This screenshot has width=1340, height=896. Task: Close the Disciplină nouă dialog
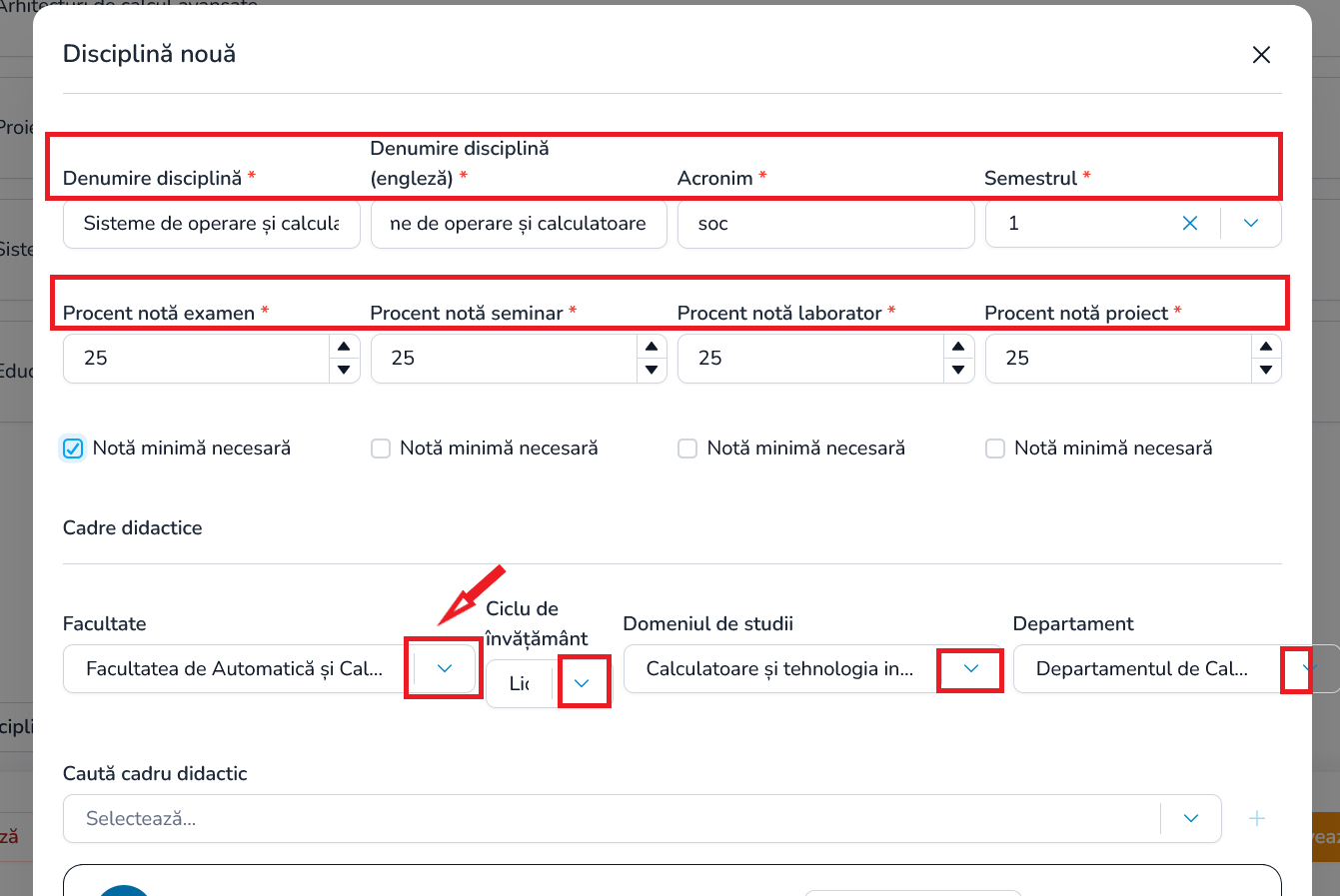click(1261, 55)
